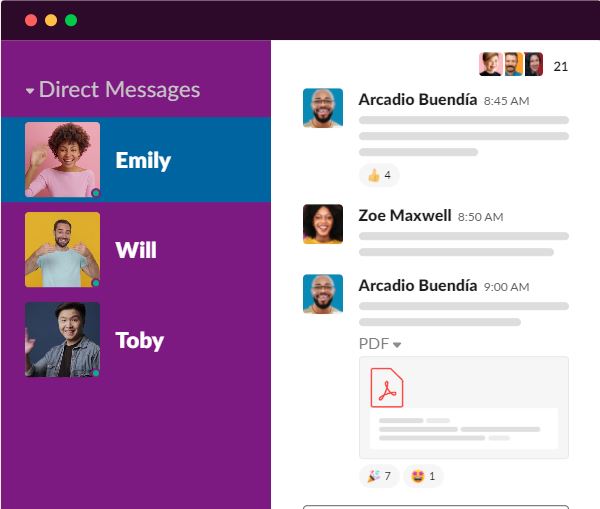Click the red close window button
The width and height of the screenshot is (600, 509).
point(31,20)
